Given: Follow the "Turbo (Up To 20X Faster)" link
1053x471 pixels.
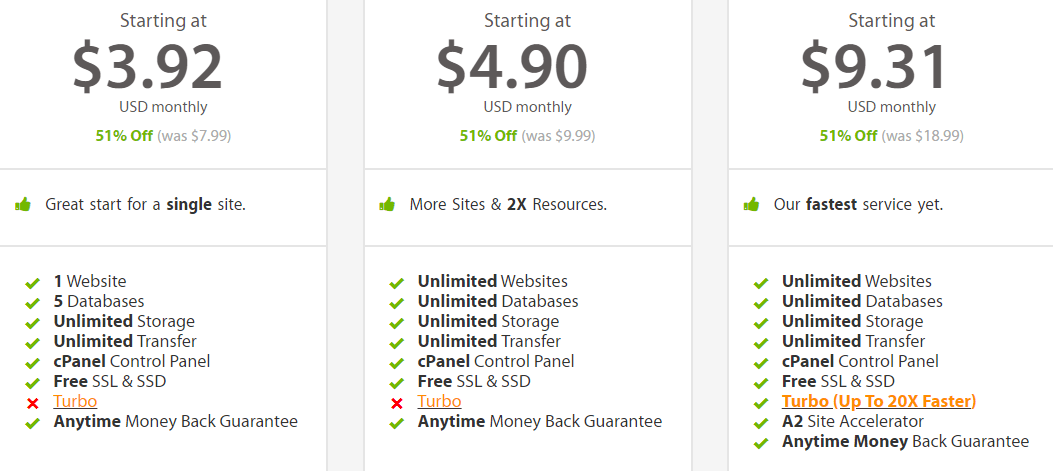Looking at the screenshot, I should [x=879, y=401].
